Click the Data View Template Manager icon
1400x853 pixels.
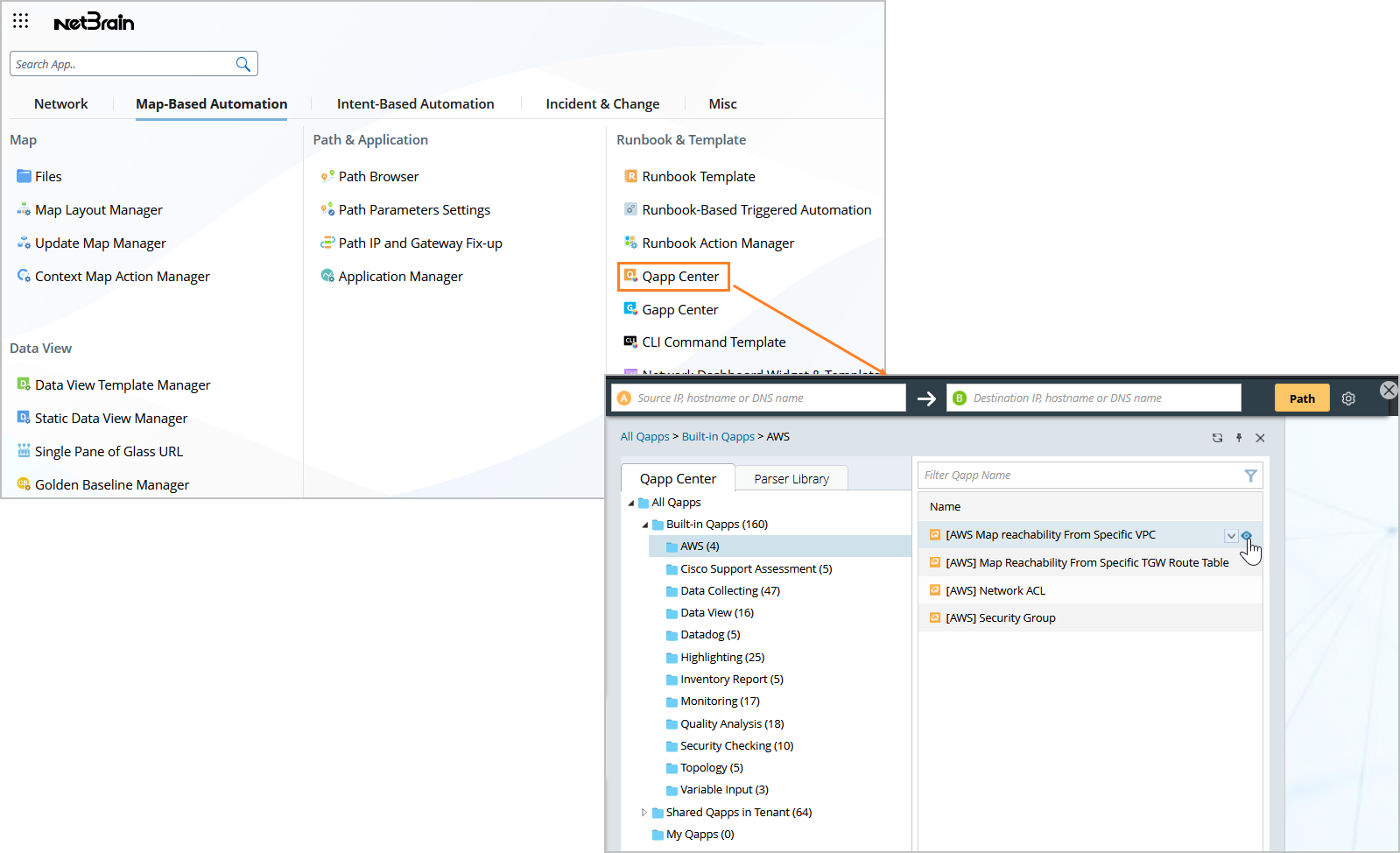tap(24, 384)
